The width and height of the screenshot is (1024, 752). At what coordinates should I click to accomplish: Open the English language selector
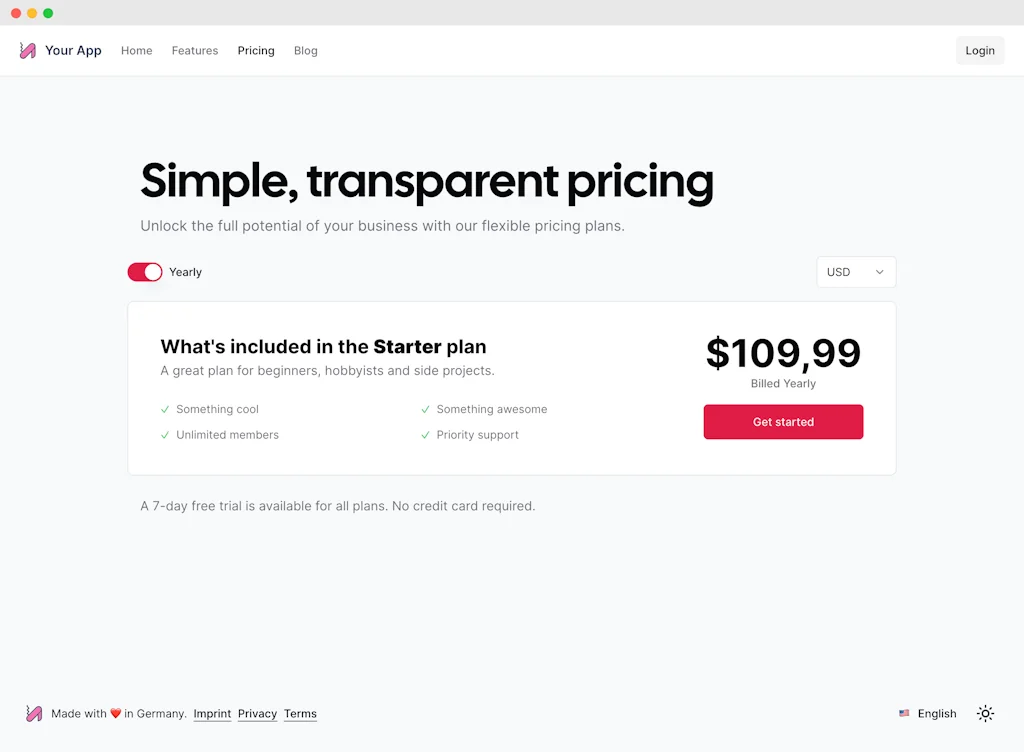click(x=928, y=713)
